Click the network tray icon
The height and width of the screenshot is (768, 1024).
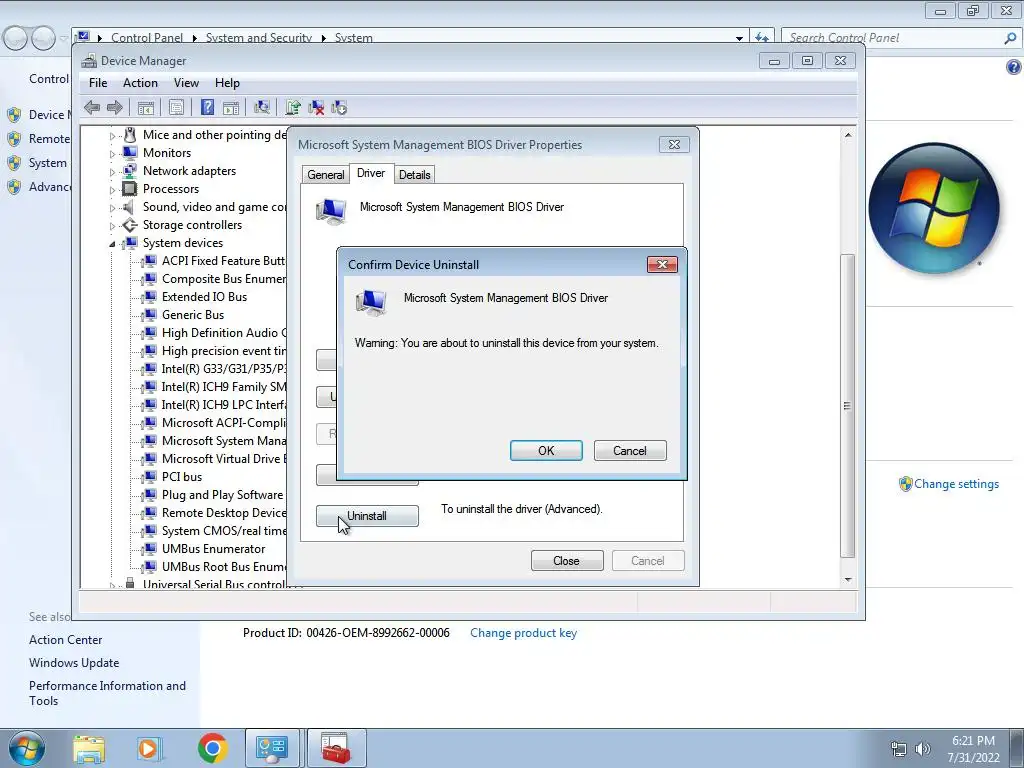pos(899,749)
